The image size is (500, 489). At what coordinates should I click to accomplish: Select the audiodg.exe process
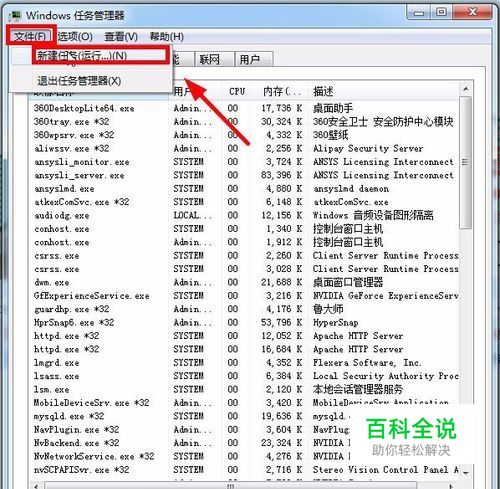pyautogui.click(x=61, y=215)
